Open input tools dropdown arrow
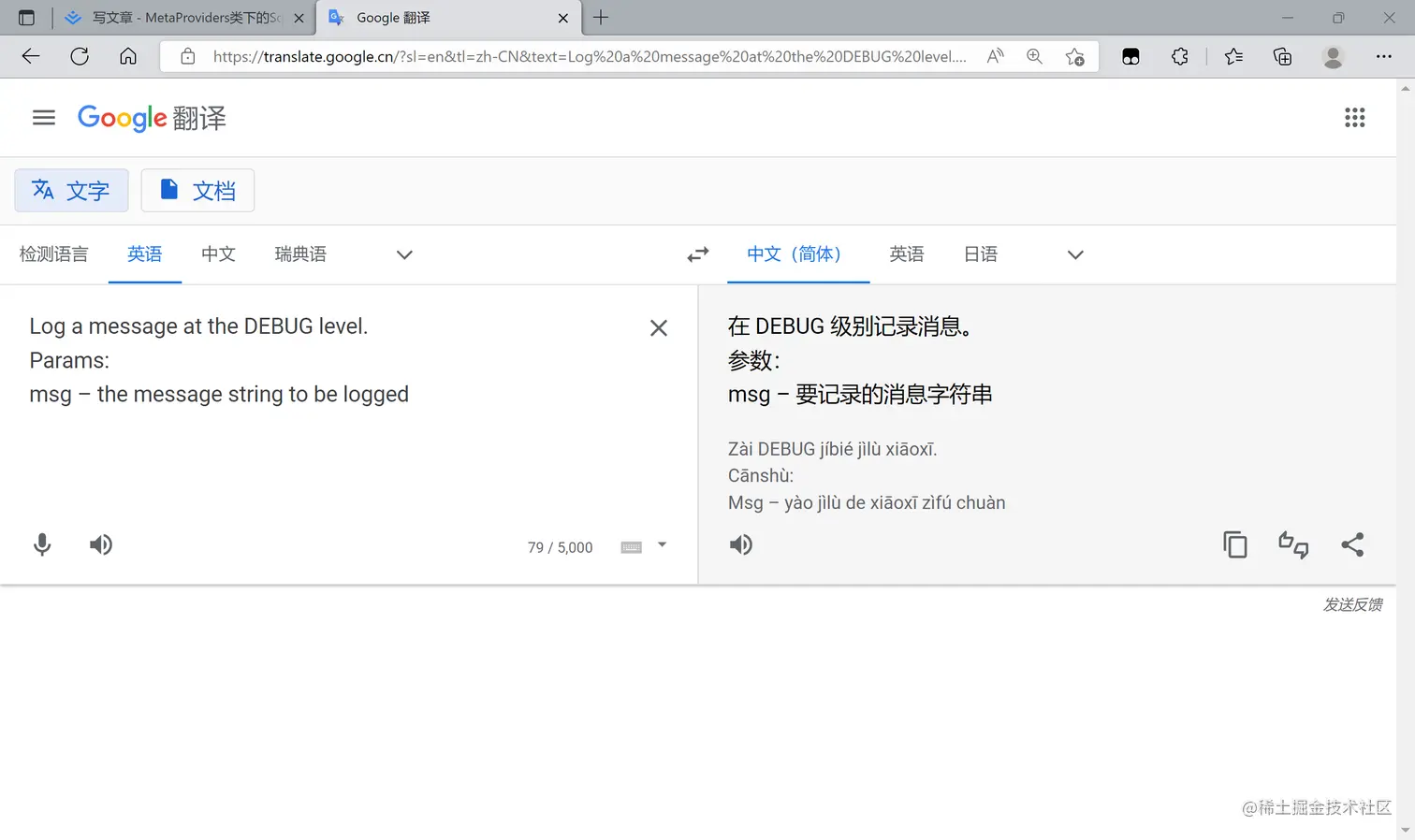1415x840 pixels. click(x=662, y=544)
